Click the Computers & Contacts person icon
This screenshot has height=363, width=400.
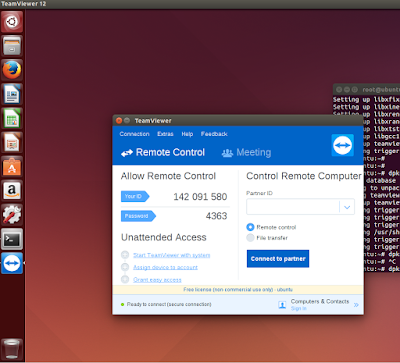coord(282,305)
